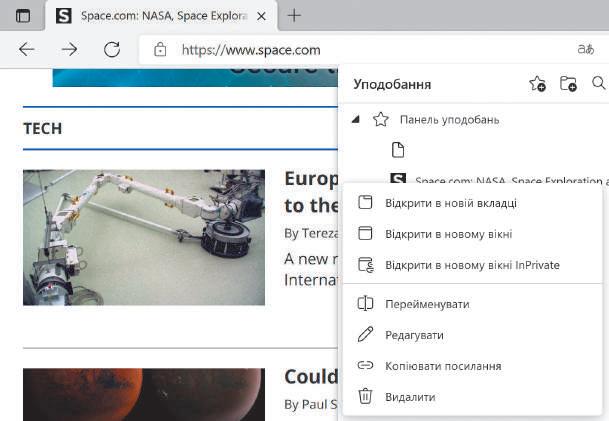This screenshot has width=609, height=421.
Task: Choose Видалити from context menu
Action: pyautogui.click(x=473, y=397)
